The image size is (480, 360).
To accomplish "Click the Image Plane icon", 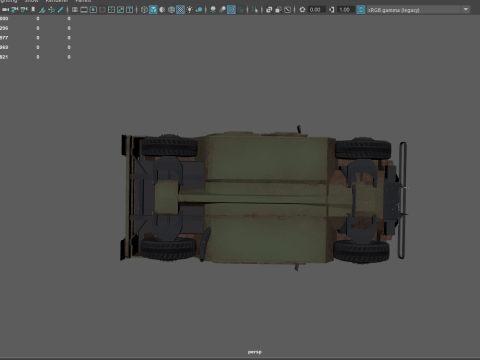I will [x=42, y=10].
